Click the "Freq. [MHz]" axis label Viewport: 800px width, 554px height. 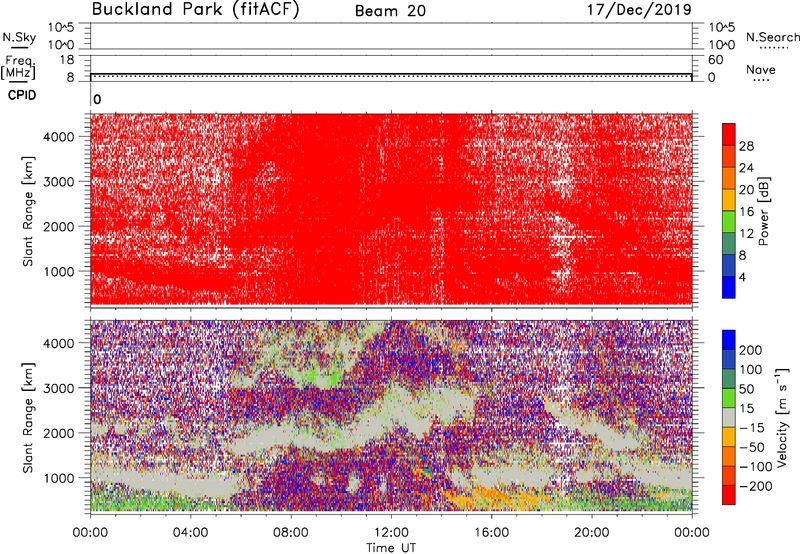pos(18,68)
